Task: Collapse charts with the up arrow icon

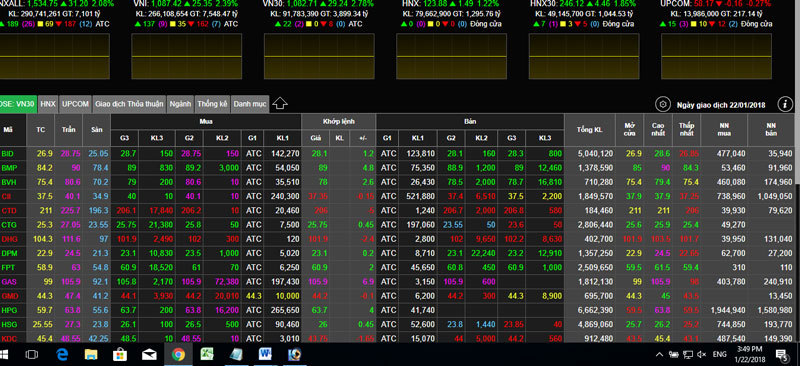Action: point(280,104)
